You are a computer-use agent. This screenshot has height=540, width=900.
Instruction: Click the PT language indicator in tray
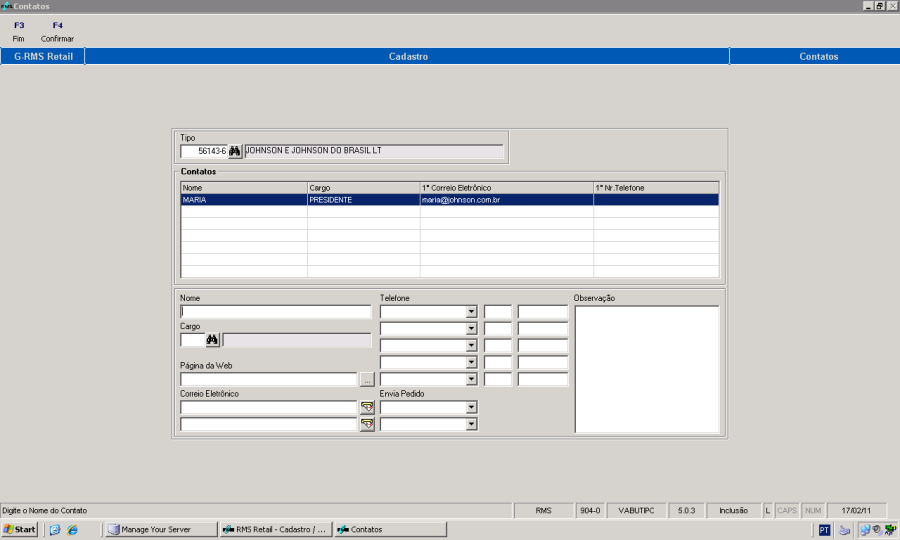point(824,530)
